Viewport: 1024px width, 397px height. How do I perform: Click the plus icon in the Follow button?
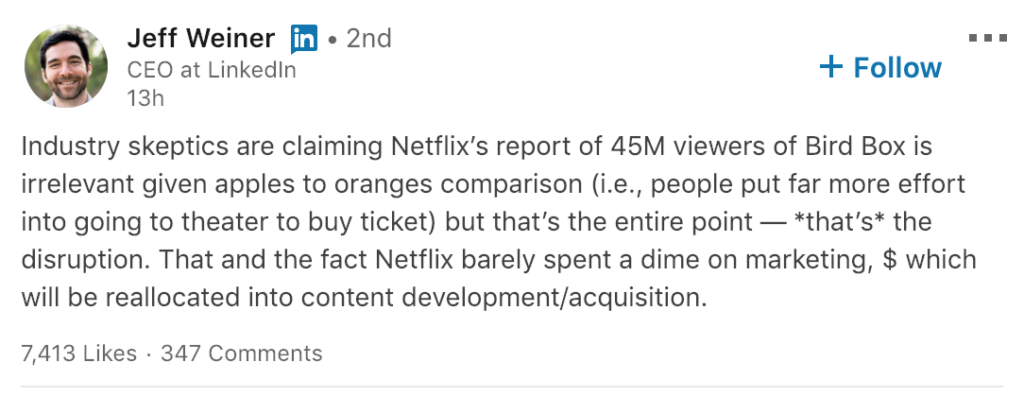click(831, 67)
